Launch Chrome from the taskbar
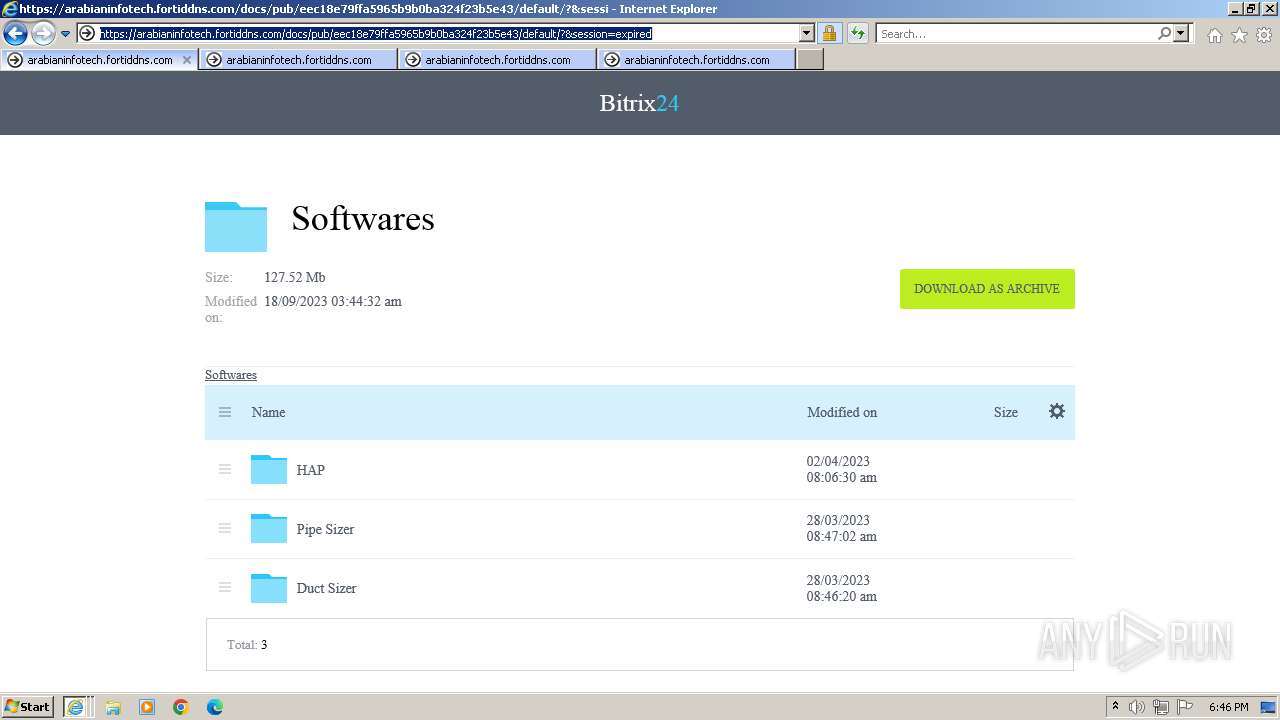Image resolution: width=1280 pixels, height=720 pixels. [181, 707]
